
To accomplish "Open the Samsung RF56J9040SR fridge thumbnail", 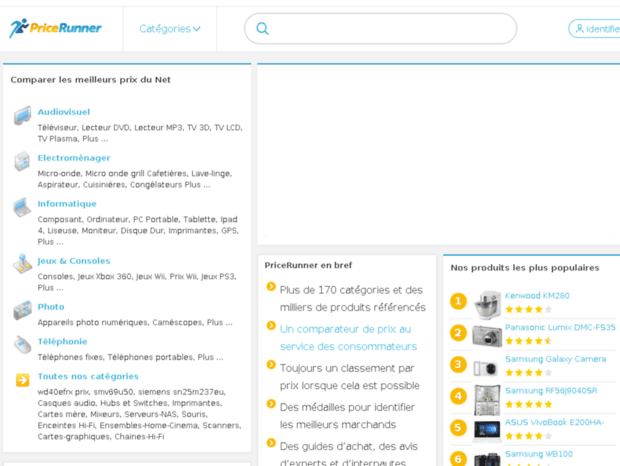I will pos(487,400).
